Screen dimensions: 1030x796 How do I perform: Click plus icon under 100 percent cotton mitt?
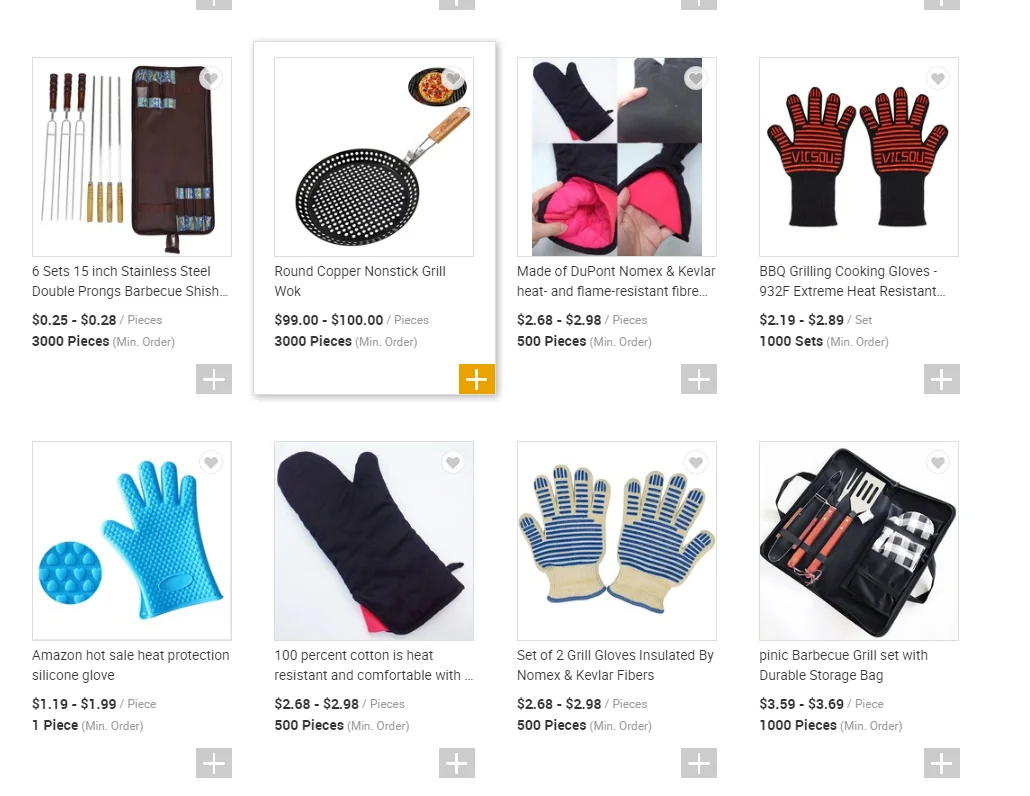click(457, 763)
